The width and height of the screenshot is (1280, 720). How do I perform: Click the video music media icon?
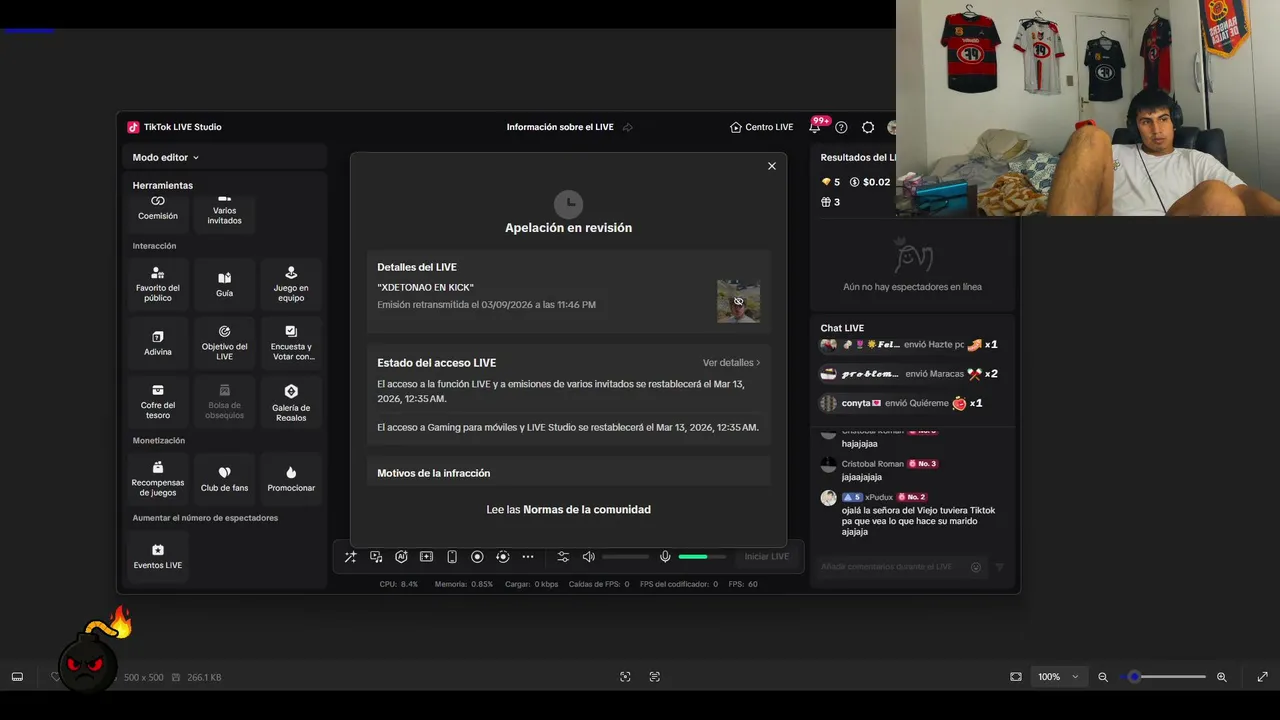click(376, 557)
